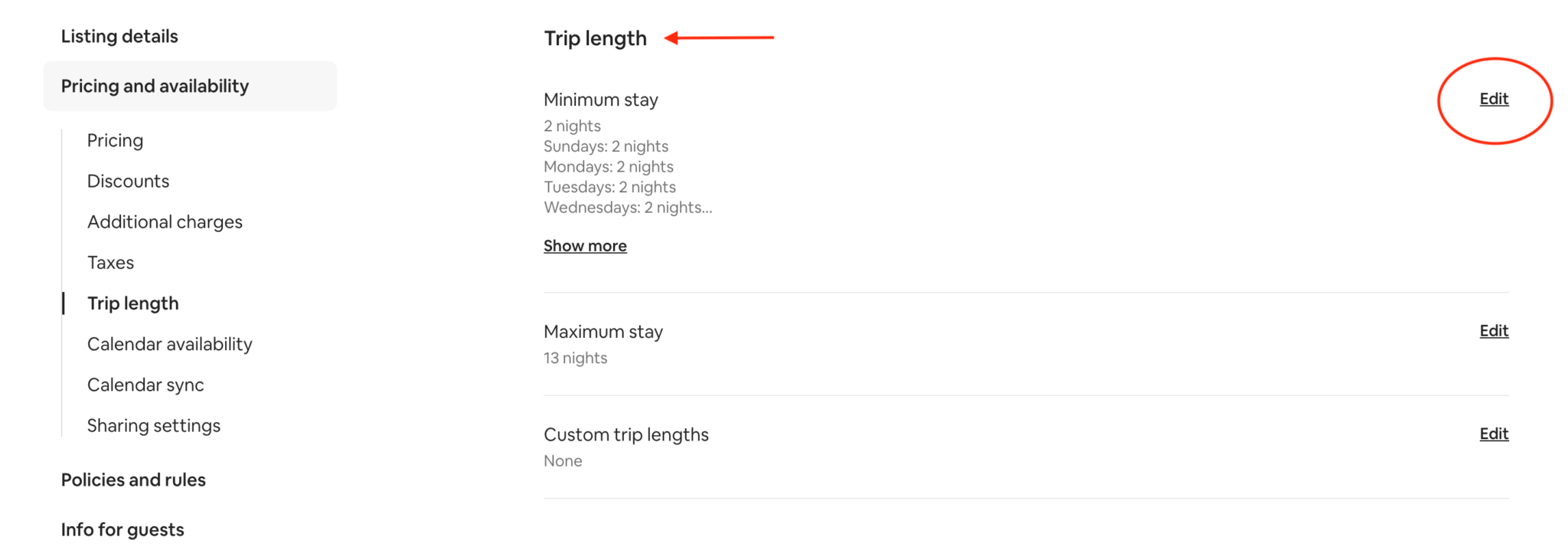
Task: Navigate to Additional charges settings
Action: point(165,221)
